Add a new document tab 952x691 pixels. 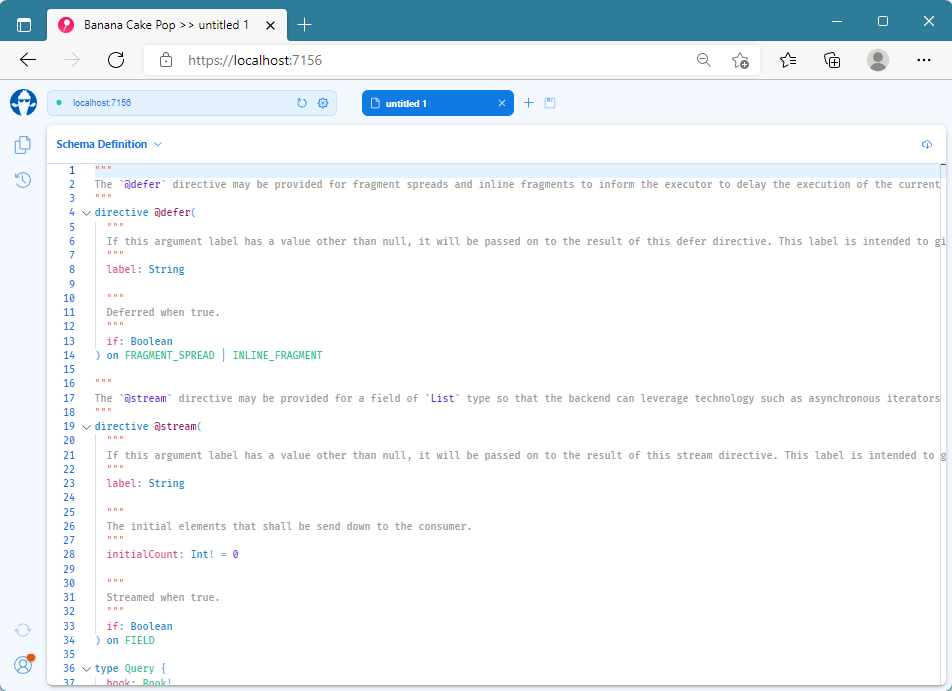point(528,102)
